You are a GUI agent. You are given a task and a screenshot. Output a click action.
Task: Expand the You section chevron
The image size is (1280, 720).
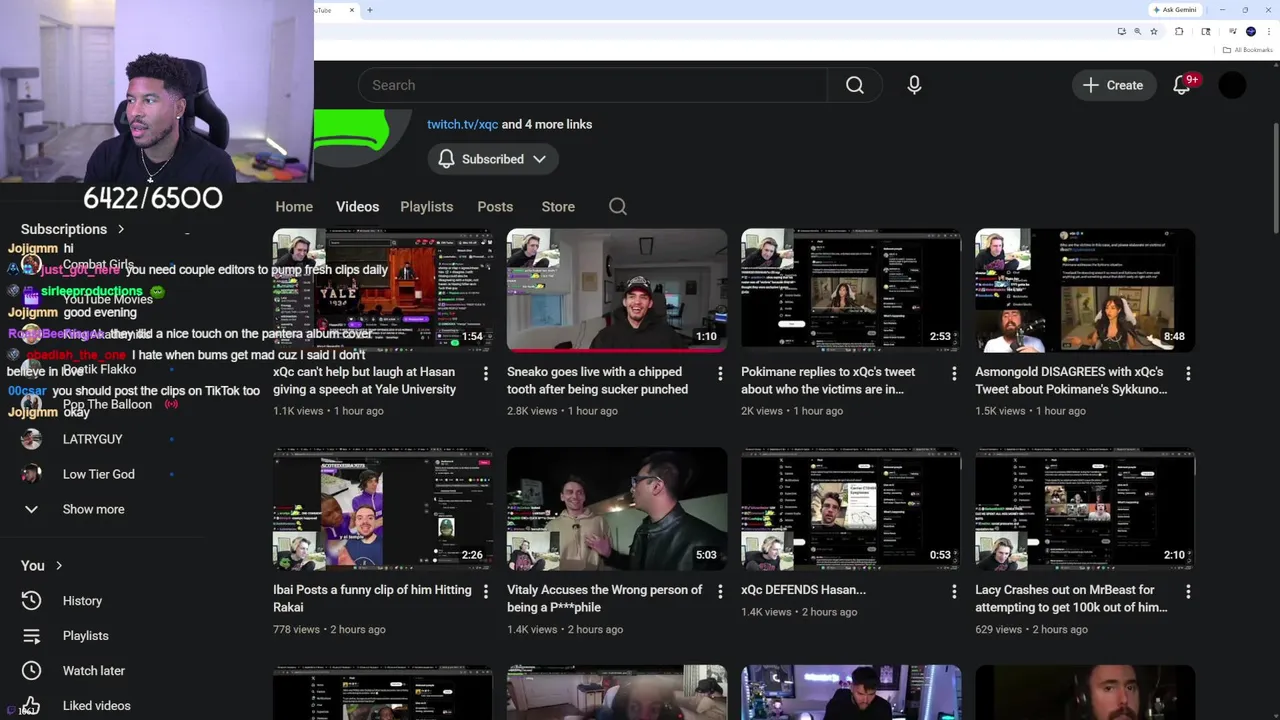[59, 566]
